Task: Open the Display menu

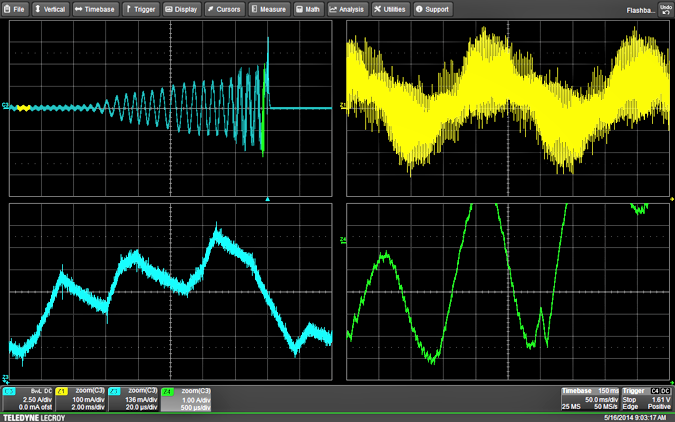Action: [x=181, y=9]
